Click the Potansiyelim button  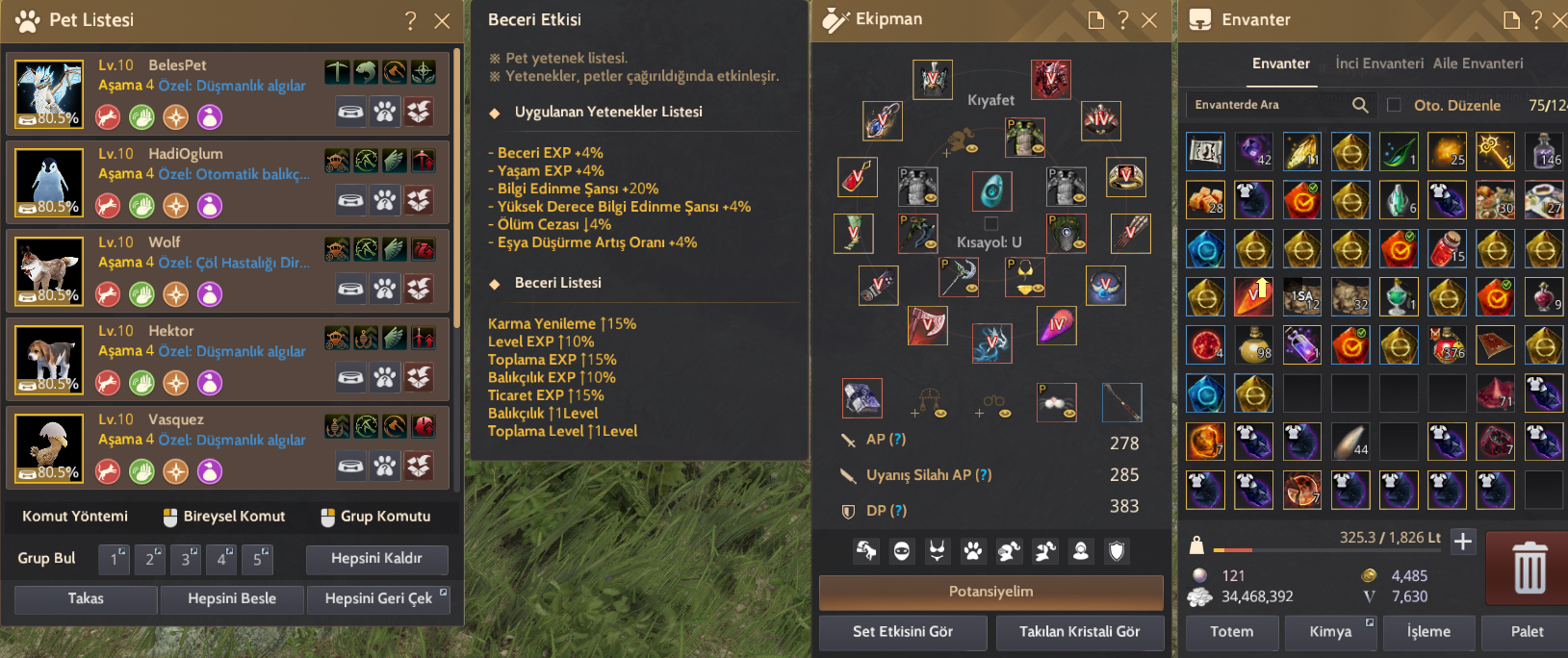pyautogui.click(x=990, y=592)
